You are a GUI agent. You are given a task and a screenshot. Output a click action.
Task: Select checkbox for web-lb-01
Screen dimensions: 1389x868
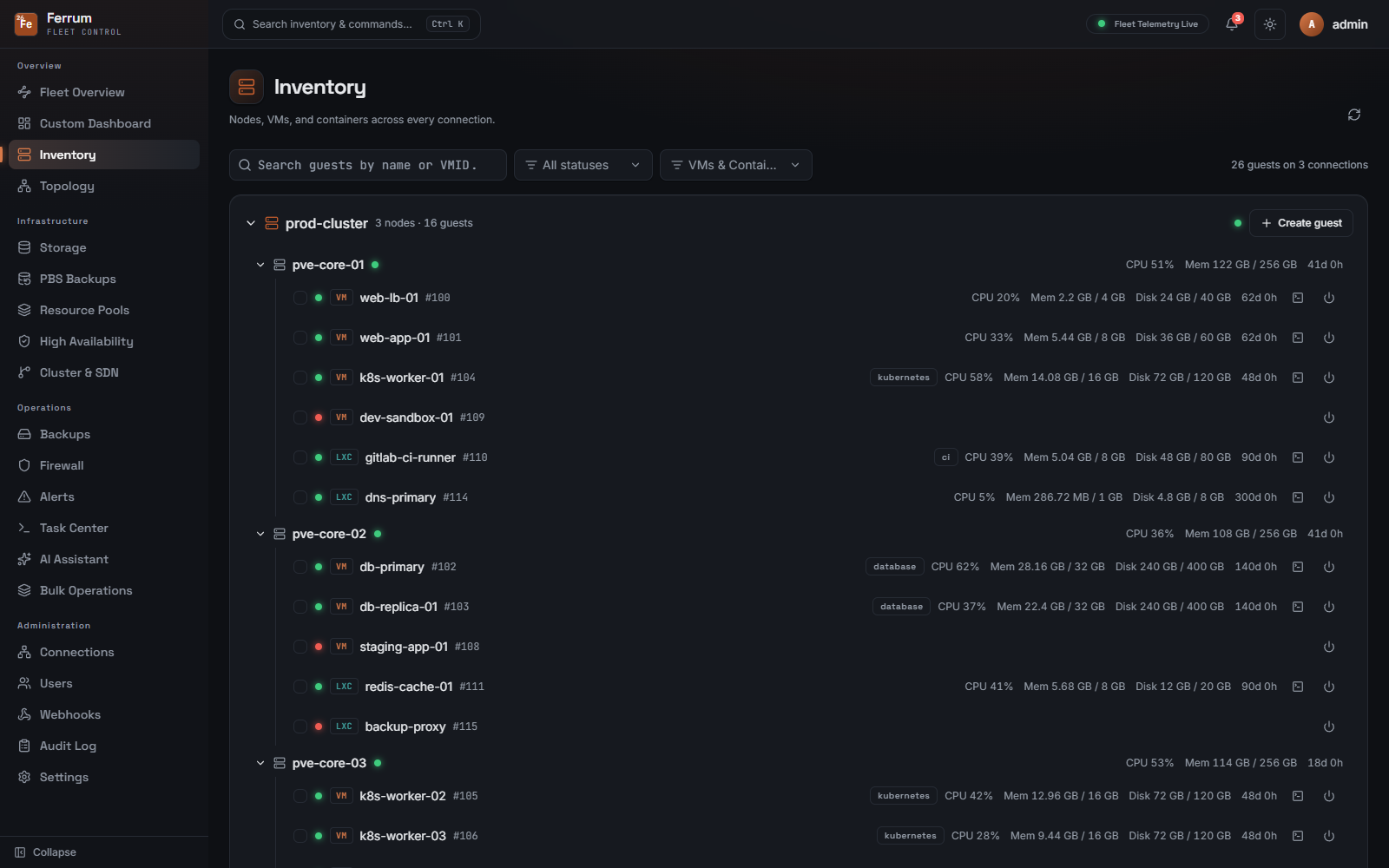pos(300,298)
